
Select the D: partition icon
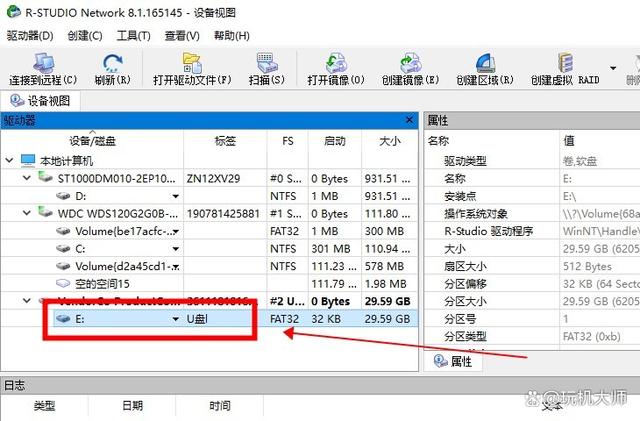coord(63,196)
